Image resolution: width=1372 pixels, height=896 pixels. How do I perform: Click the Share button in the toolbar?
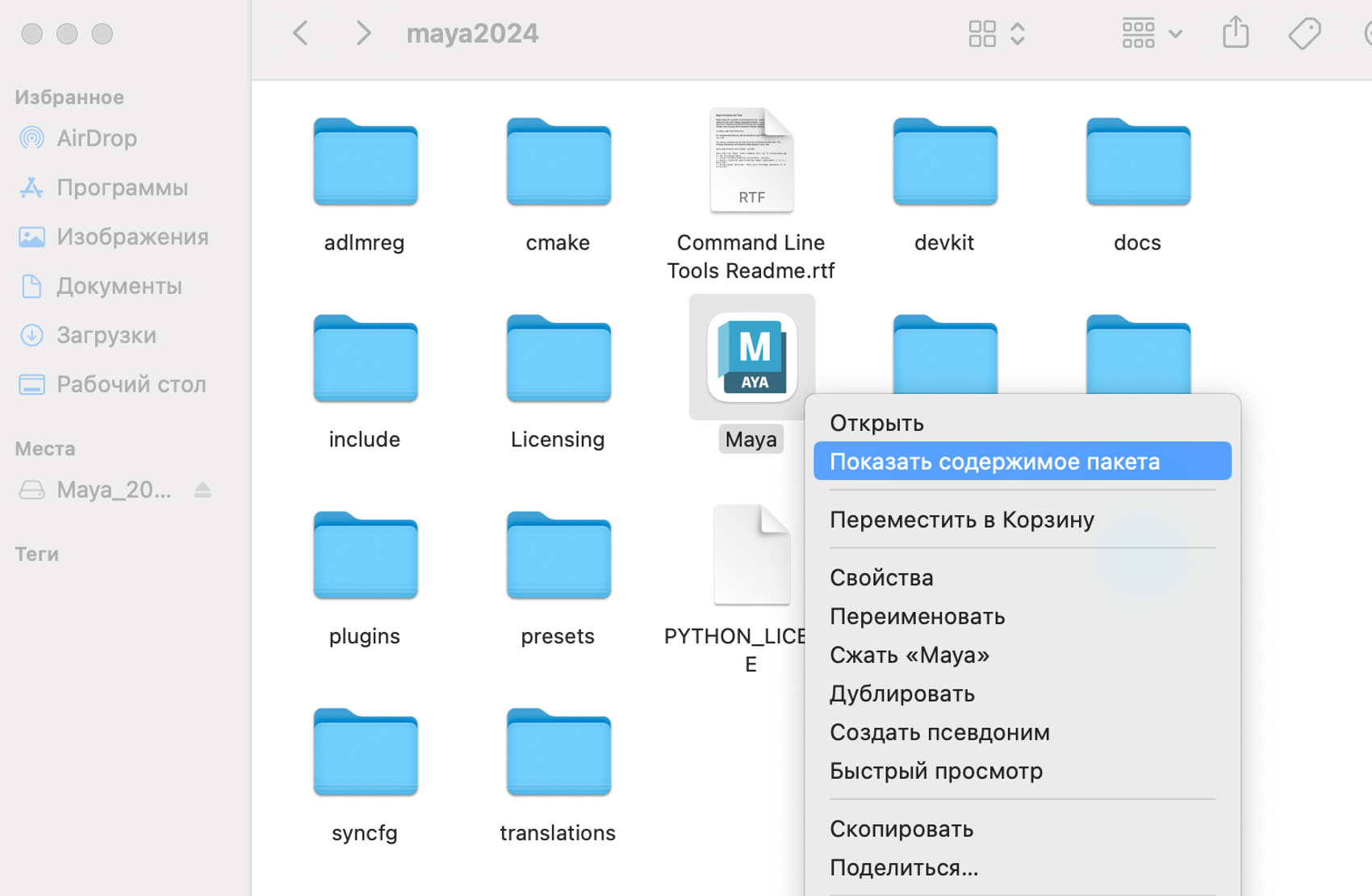tap(1235, 32)
